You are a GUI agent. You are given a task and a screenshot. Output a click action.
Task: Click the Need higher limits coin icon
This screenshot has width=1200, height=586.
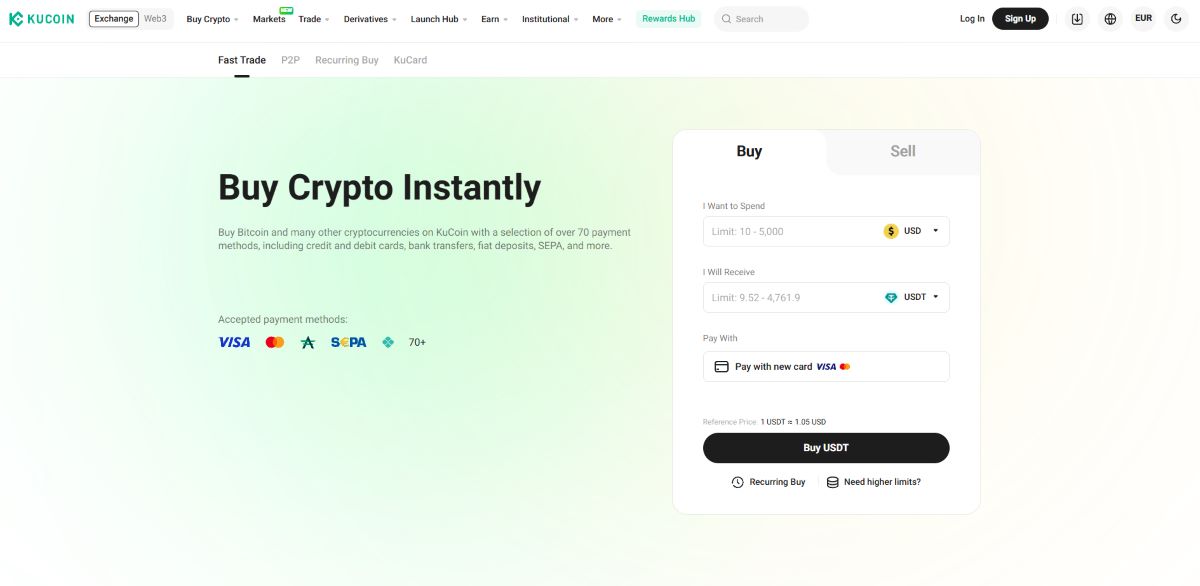833,482
